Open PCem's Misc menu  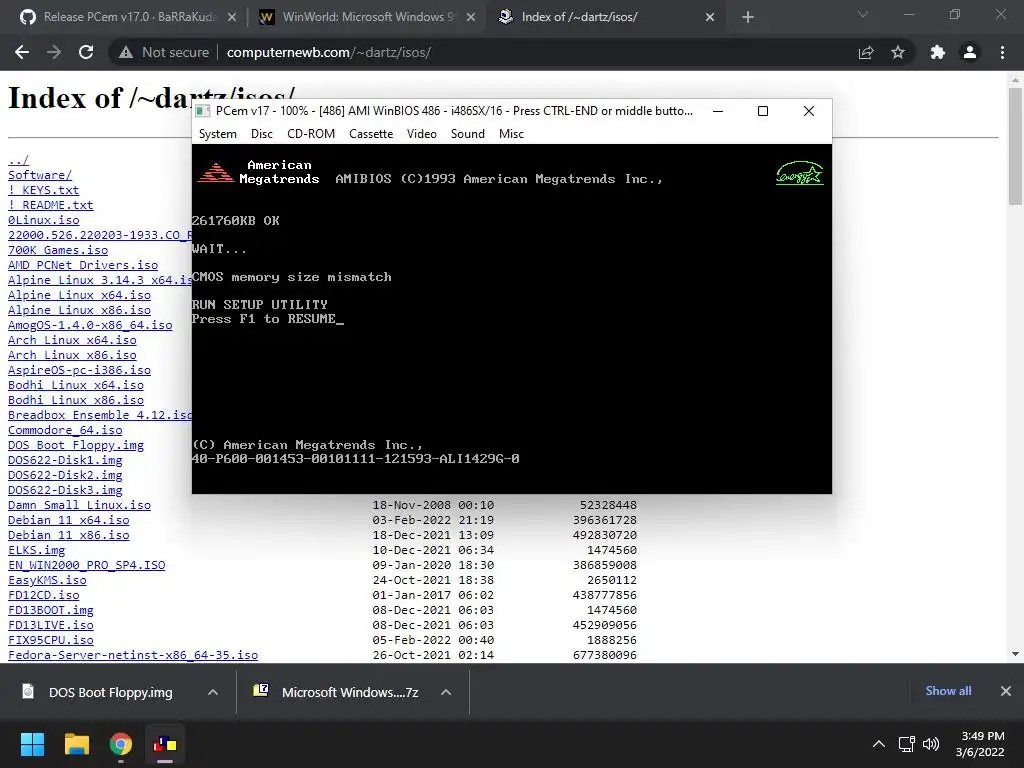click(x=511, y=134)
